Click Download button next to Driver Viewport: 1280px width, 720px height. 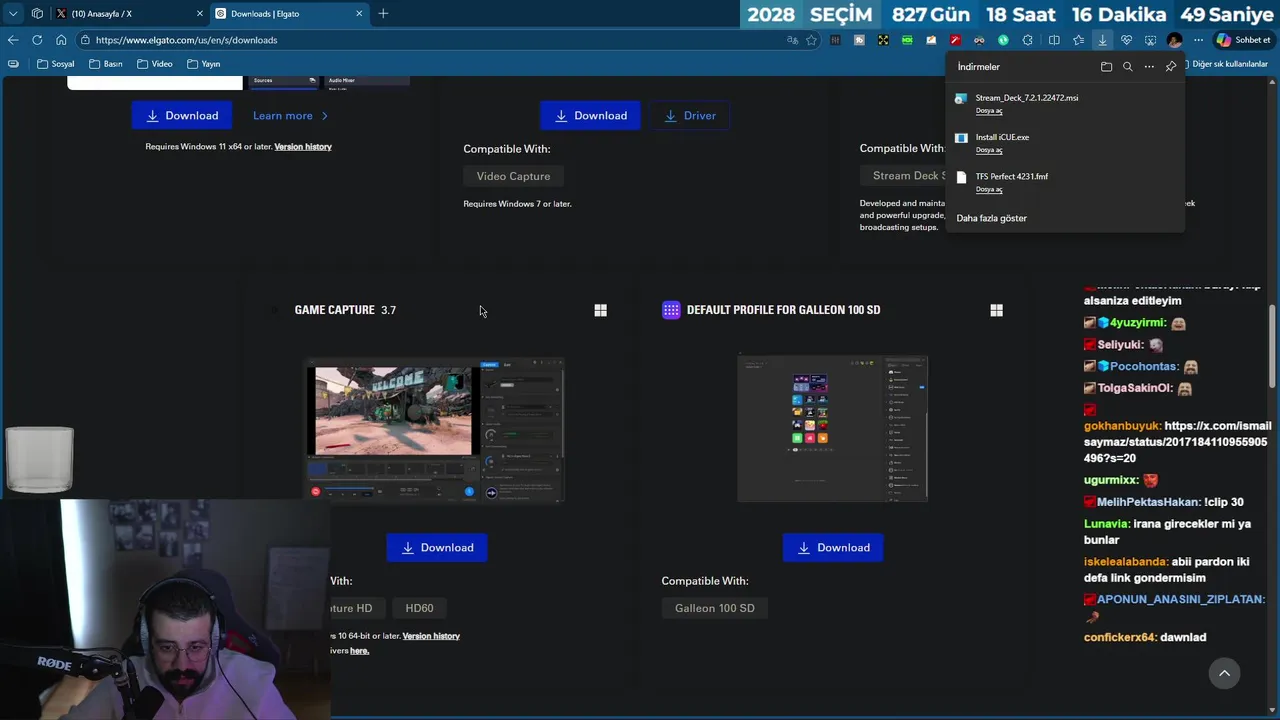590,116
